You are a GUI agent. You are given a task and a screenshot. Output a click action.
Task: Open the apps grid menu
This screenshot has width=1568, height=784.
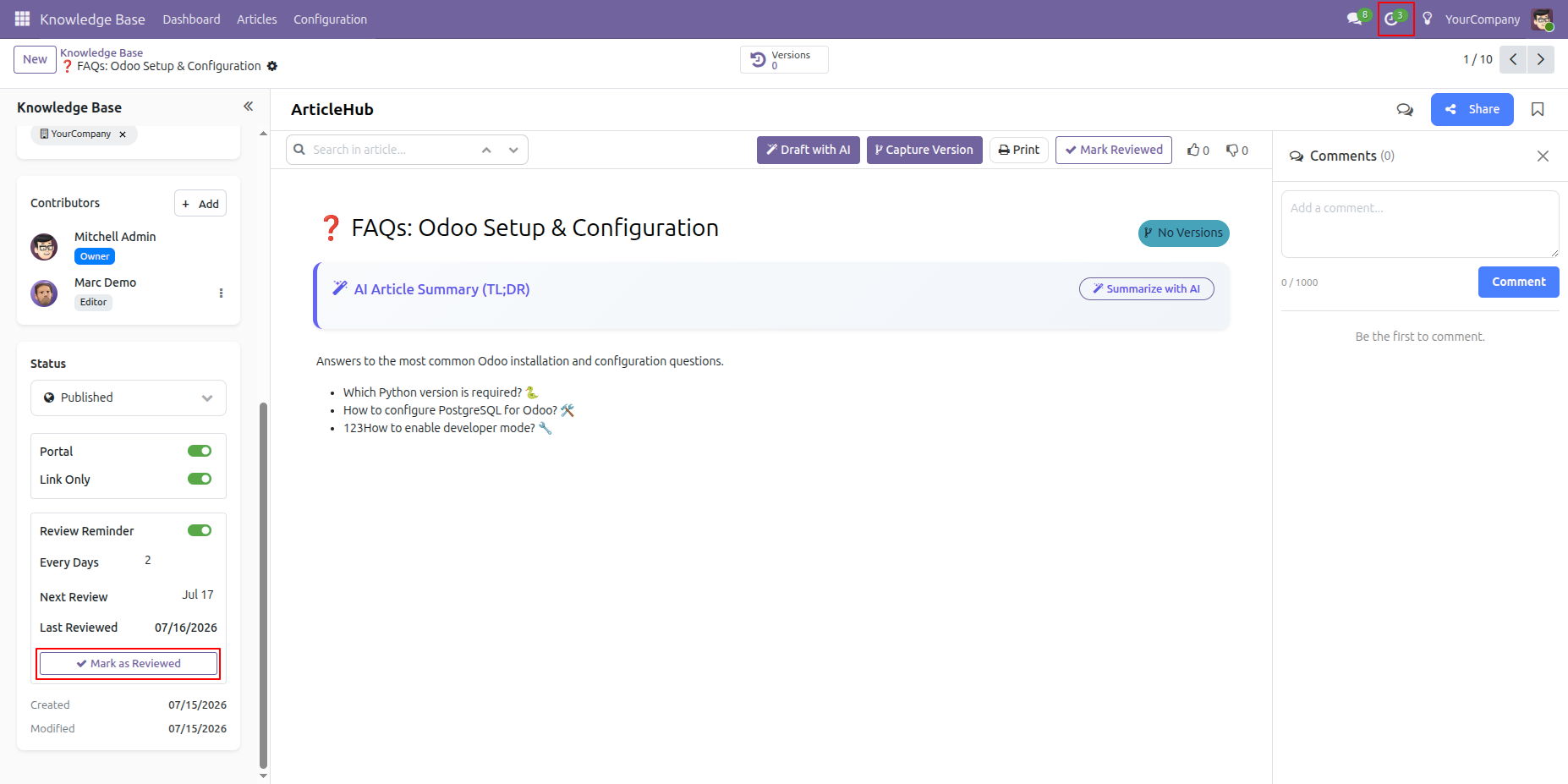click(22, 19)
